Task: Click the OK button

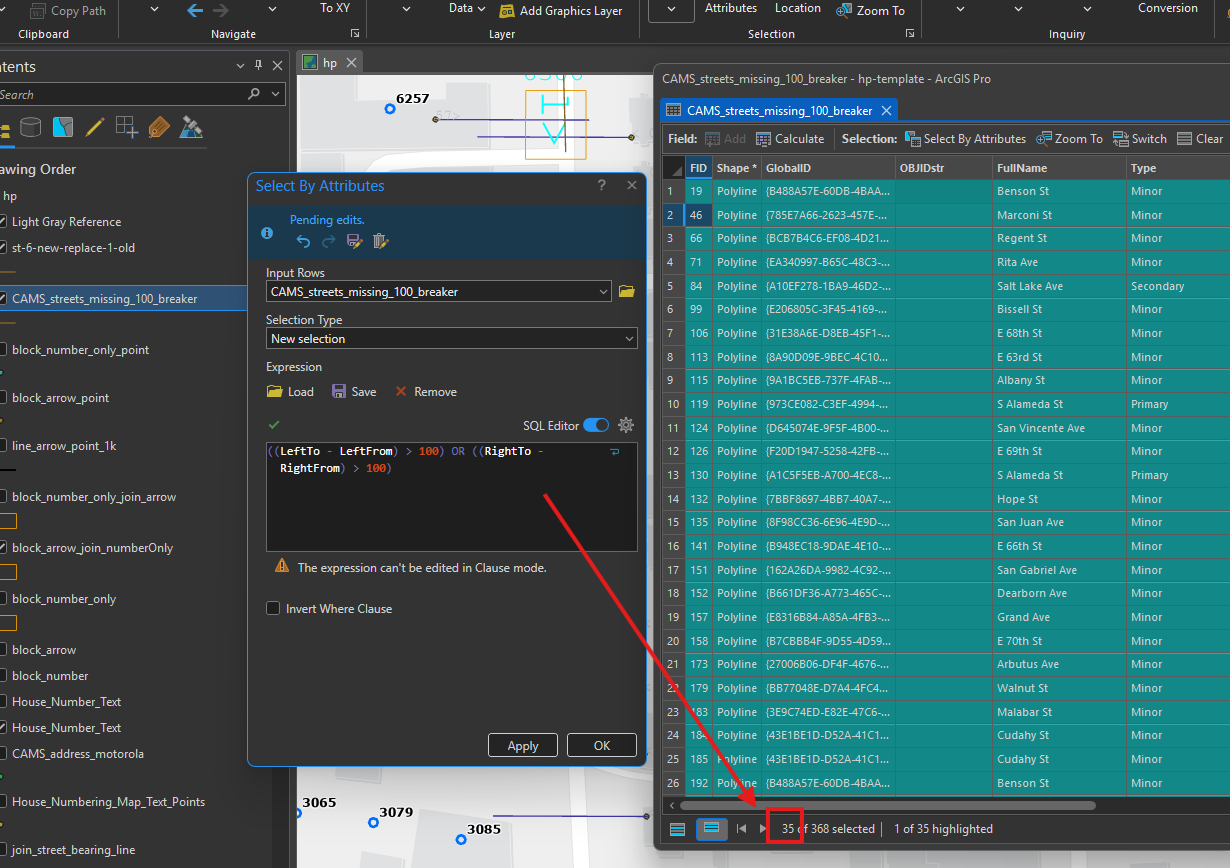Action: point(602,745)
